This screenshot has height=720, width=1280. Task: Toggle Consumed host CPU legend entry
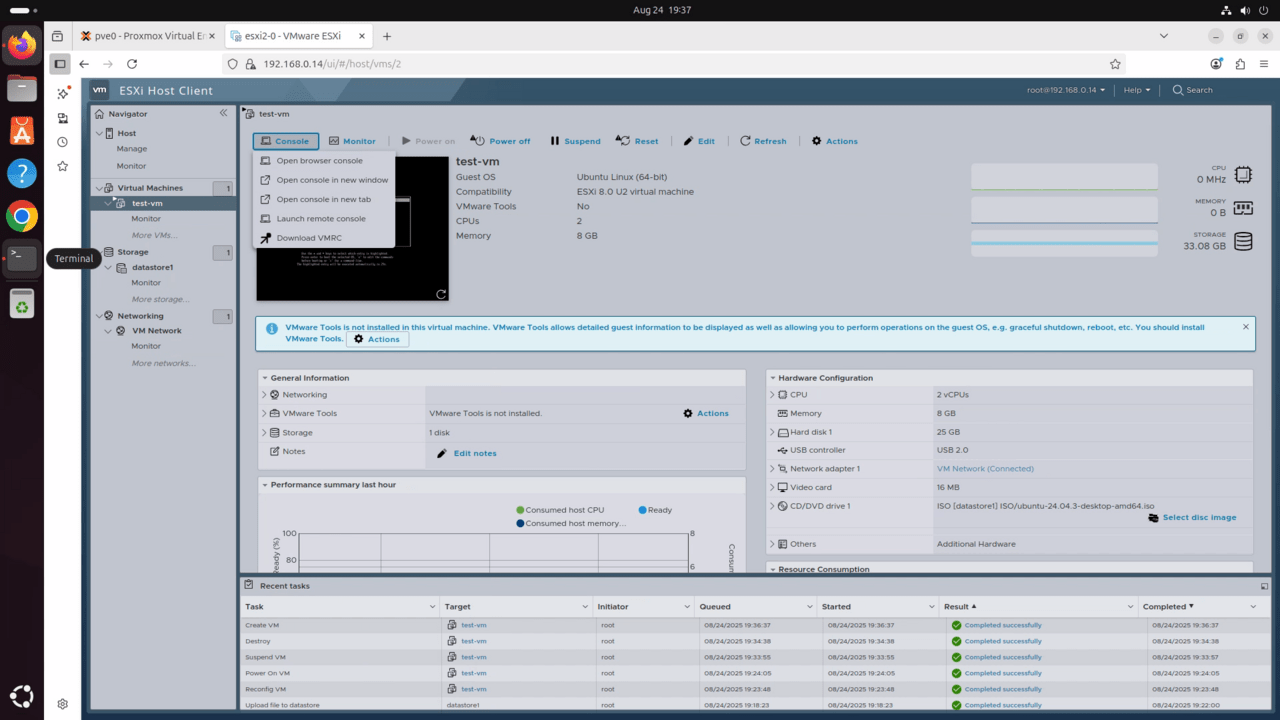[x=560, y=510]
